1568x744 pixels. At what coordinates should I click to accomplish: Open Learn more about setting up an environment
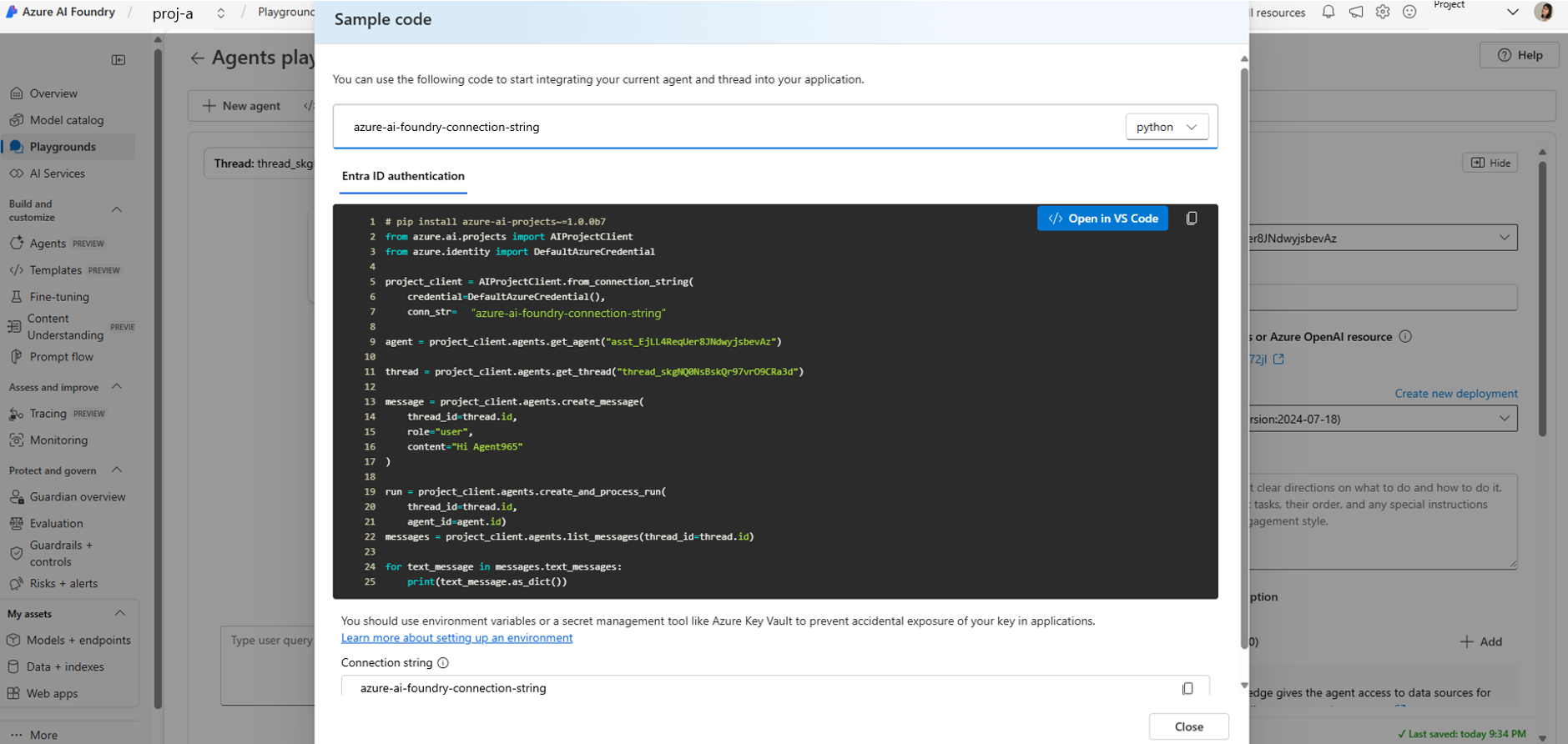pos(456,638)
